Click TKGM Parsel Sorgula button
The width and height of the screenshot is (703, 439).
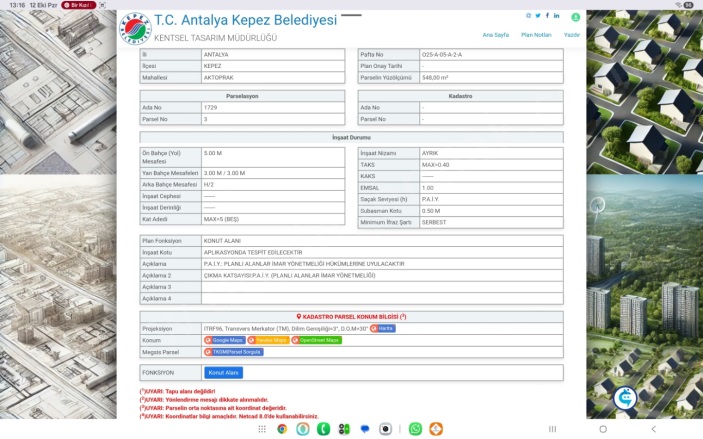pyautogui.click(x=232, y=352)
